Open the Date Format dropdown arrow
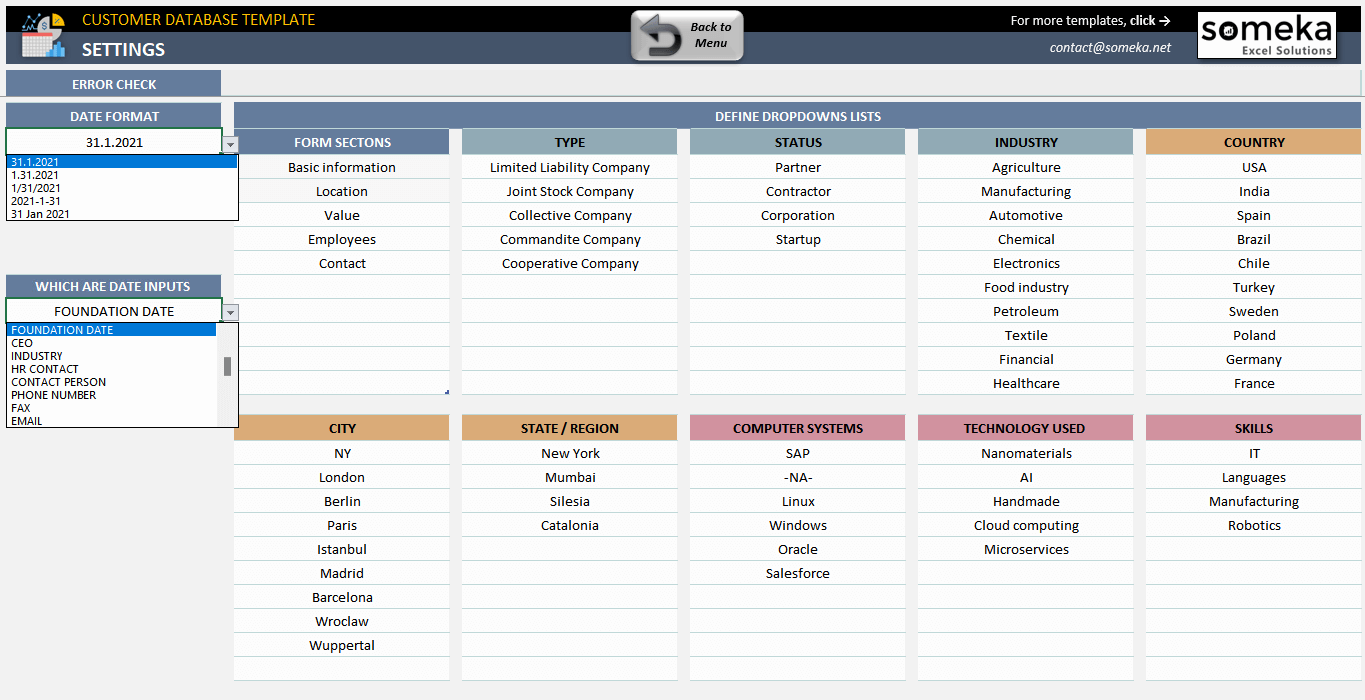The height and width of the screenshot is (700, 1365). 230,143
